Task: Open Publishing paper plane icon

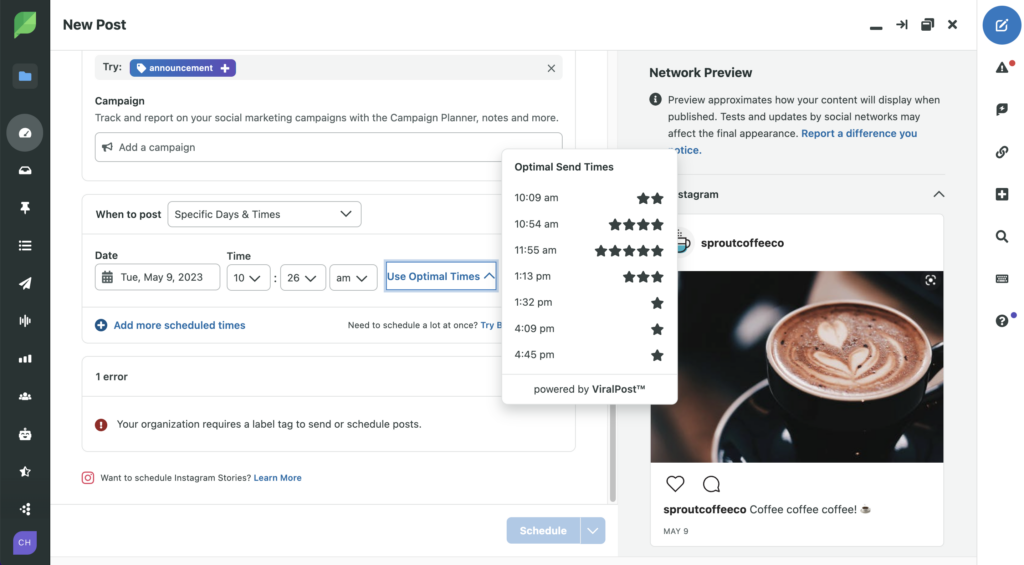Action: pyautogui.click(x=25, y=283)
